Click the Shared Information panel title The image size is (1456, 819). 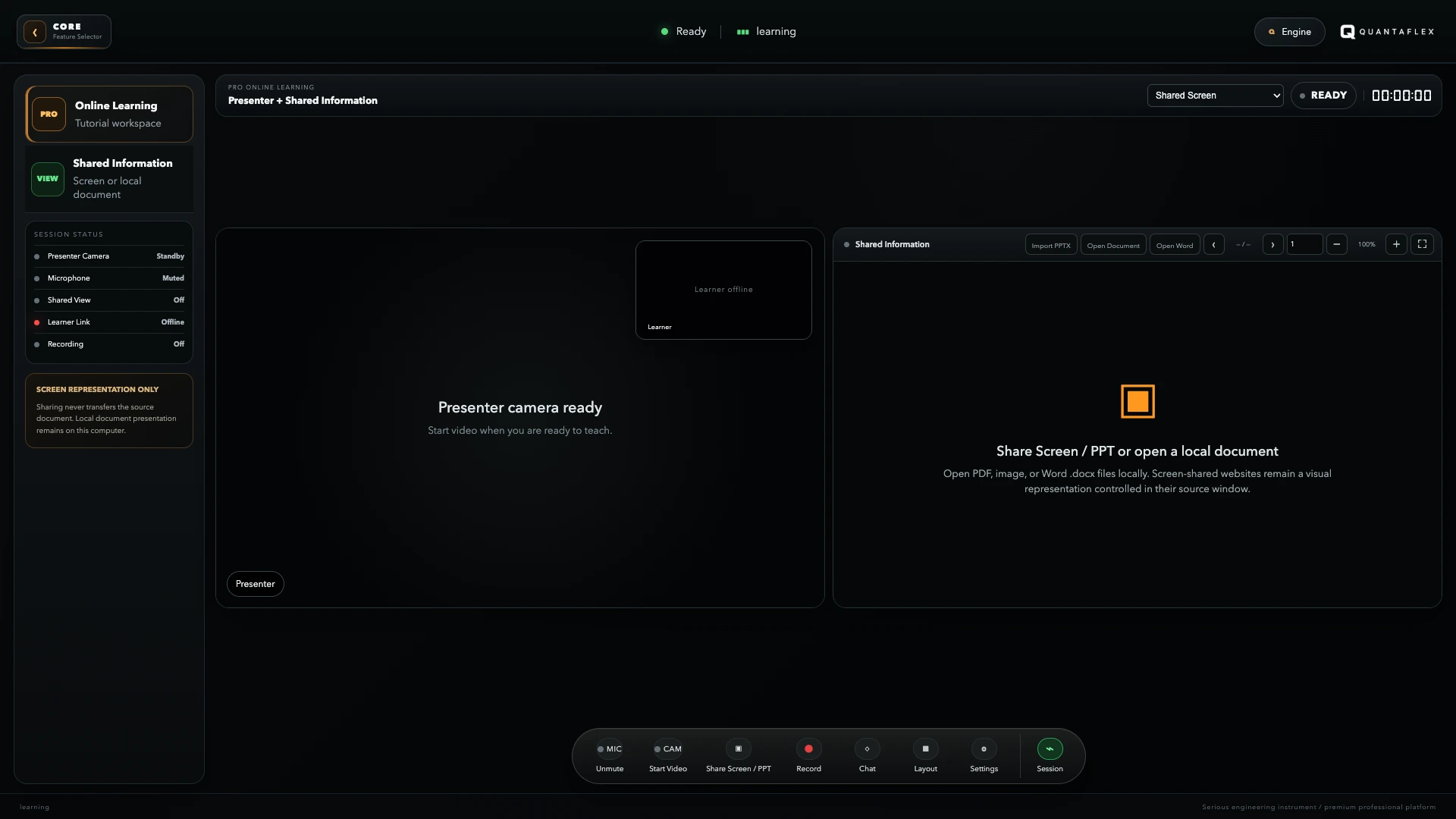click(x=892, y=244)
